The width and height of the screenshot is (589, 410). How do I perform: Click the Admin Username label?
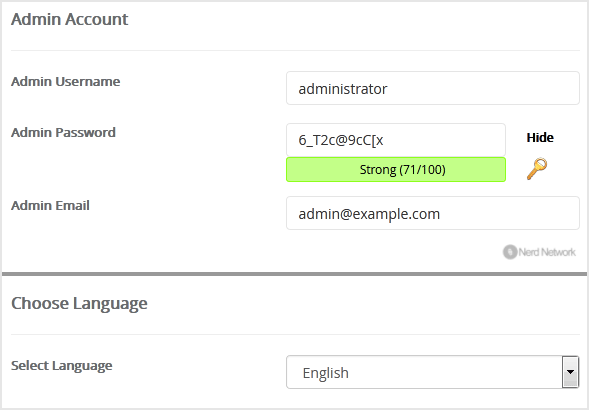(x=65, y=82)
